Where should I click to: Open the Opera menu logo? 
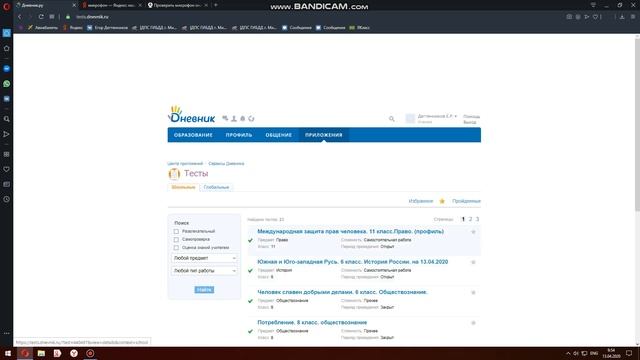point(6,6)
